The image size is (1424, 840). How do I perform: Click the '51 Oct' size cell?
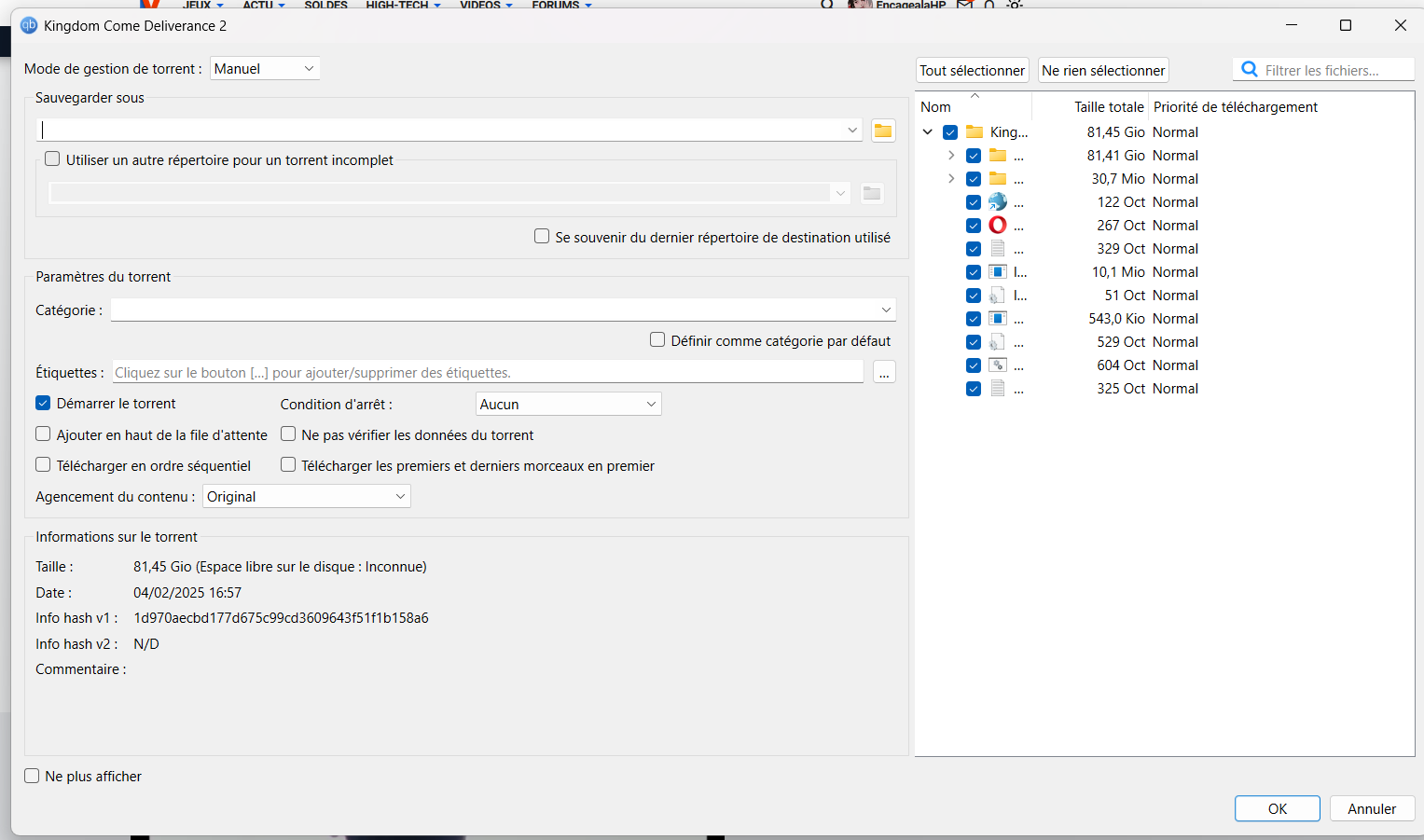[x=1125, y=296]
